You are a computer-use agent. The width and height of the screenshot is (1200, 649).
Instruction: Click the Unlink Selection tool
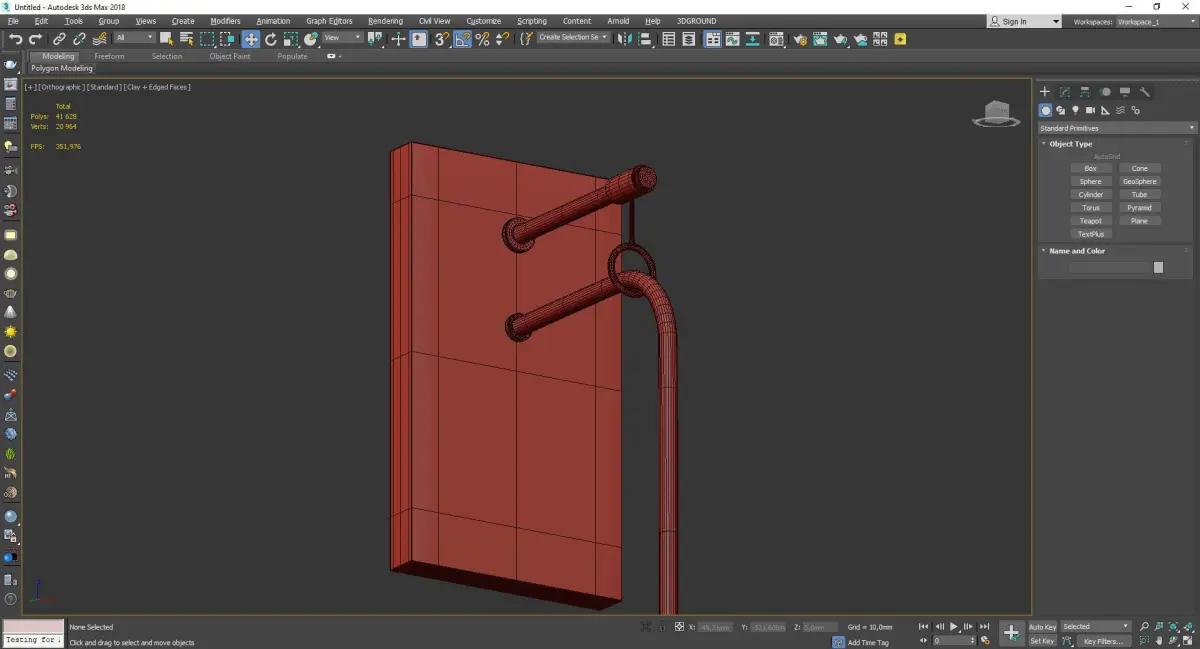point(79,39)
